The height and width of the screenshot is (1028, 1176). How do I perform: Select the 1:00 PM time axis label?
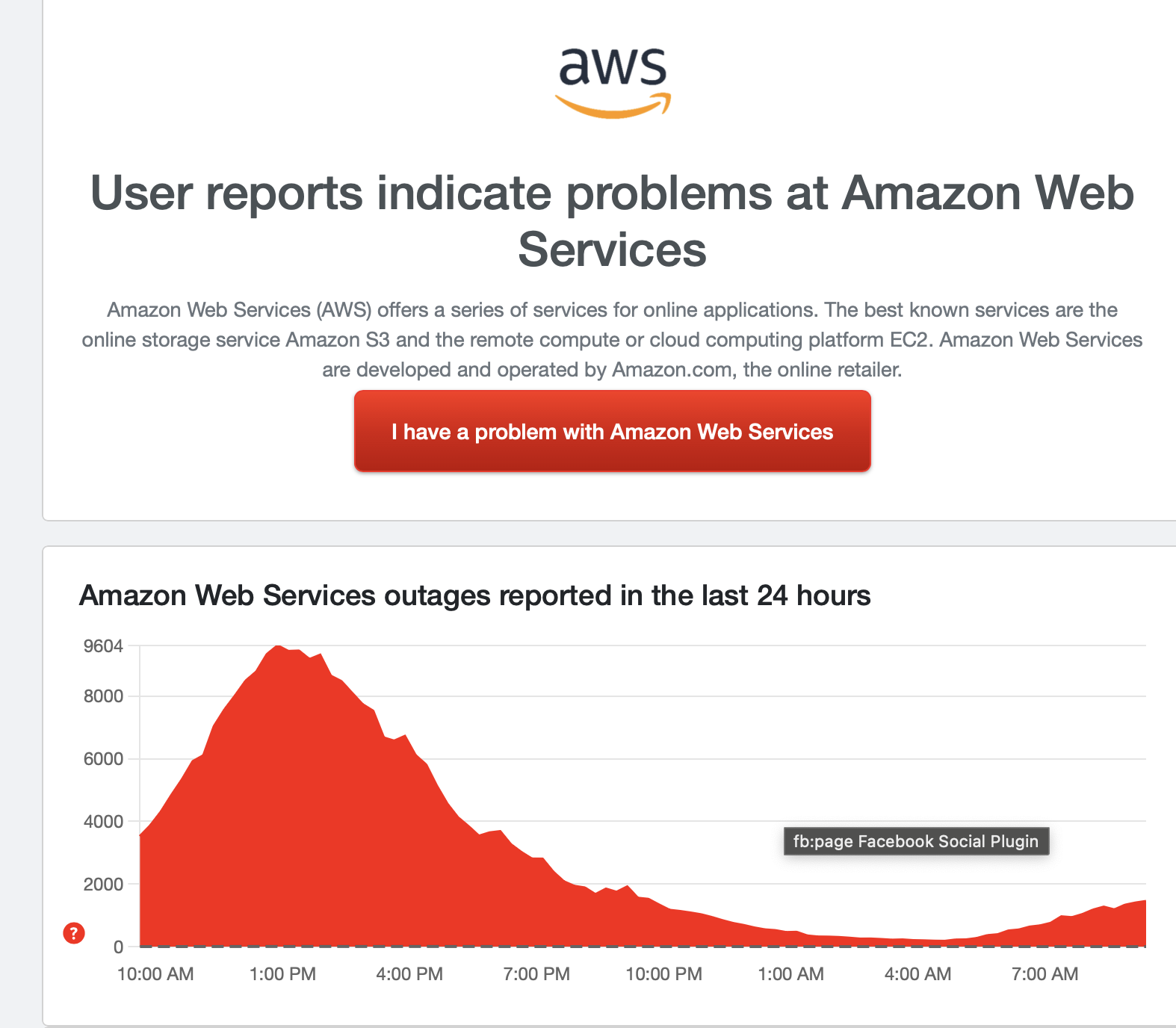pos(282,974)
